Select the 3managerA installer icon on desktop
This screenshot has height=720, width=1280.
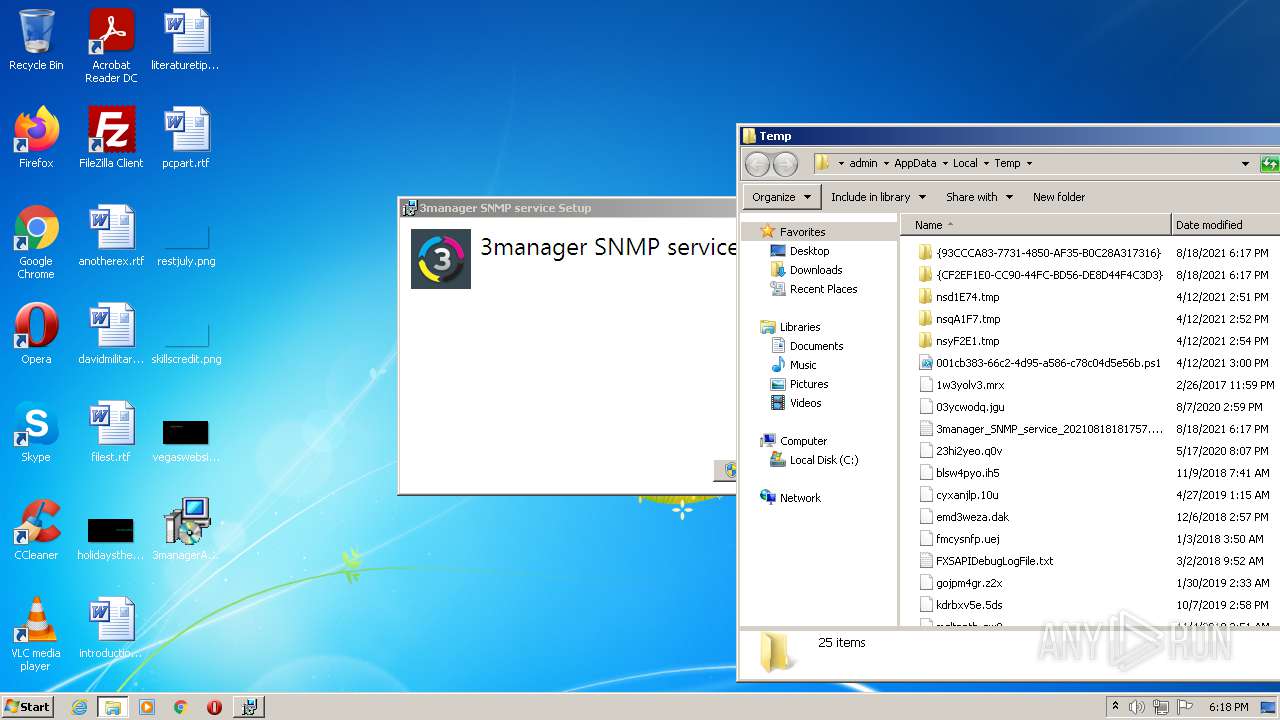pos(185,530)
